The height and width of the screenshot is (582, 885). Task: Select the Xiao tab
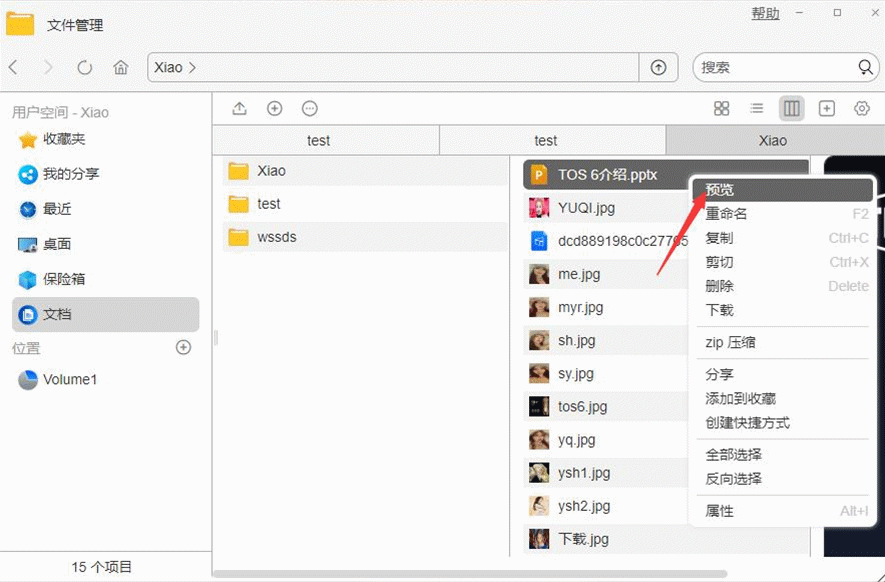click(x=776, y=141)
